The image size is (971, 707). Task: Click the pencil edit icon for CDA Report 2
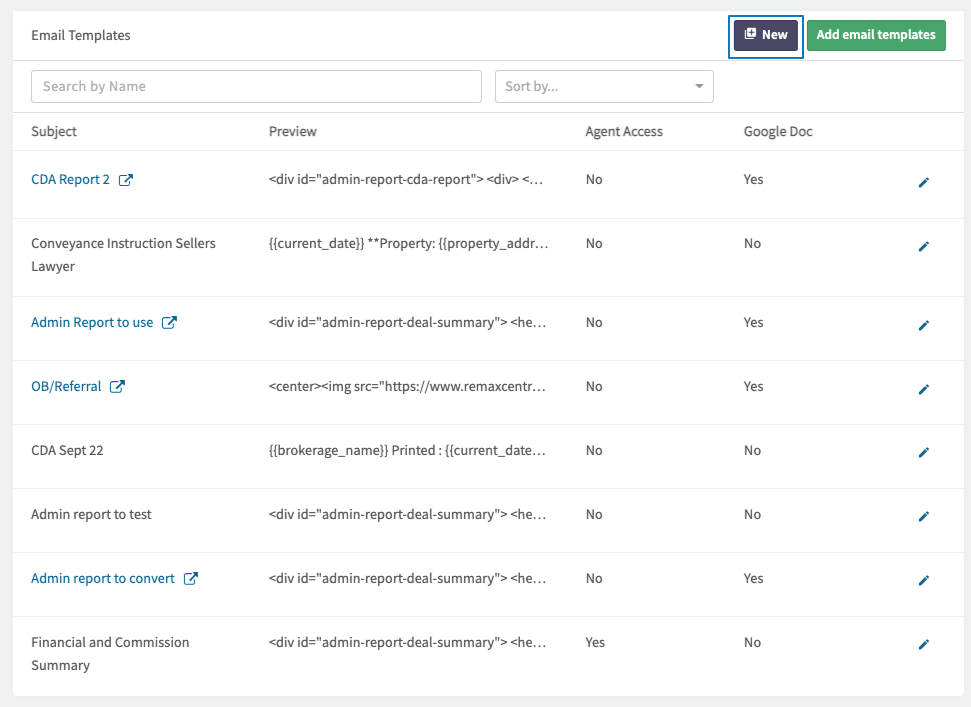tap(923, 182)
